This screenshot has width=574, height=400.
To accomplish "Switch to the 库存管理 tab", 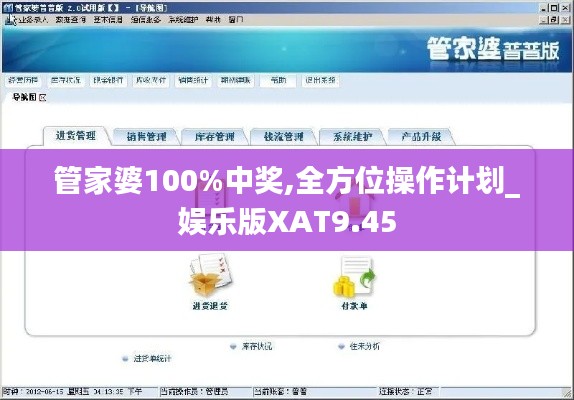I will coord(215,137).
